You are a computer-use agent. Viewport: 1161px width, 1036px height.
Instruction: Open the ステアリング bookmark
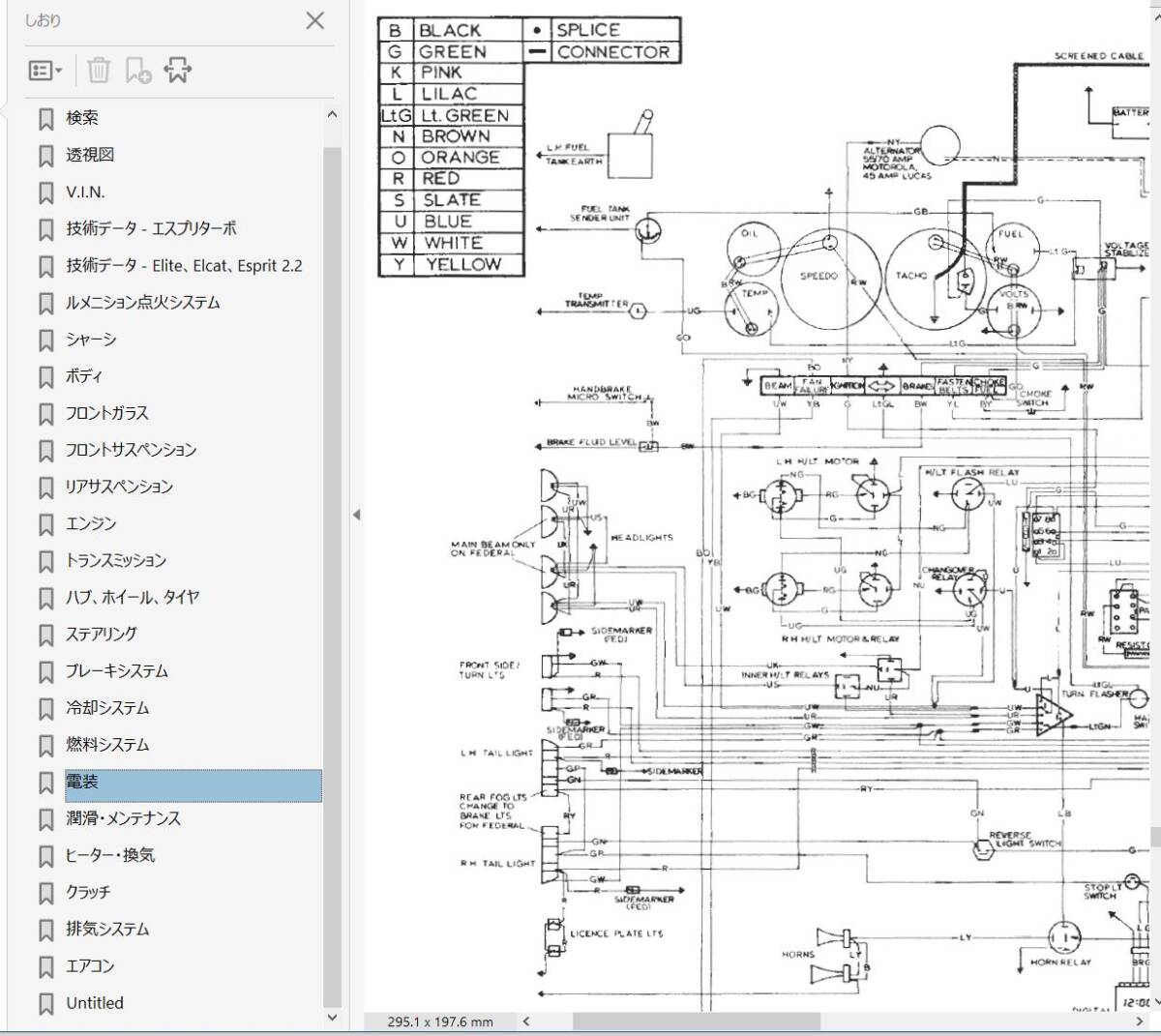(101, 634)
